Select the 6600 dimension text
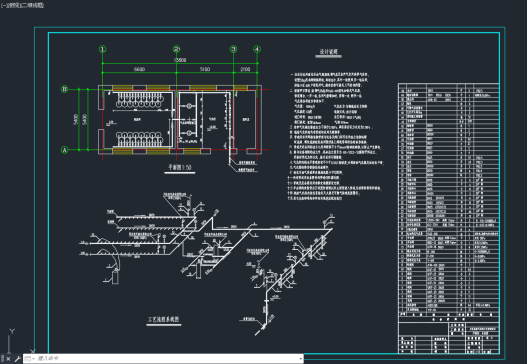The image size is (527, 364). pos(139,69)
